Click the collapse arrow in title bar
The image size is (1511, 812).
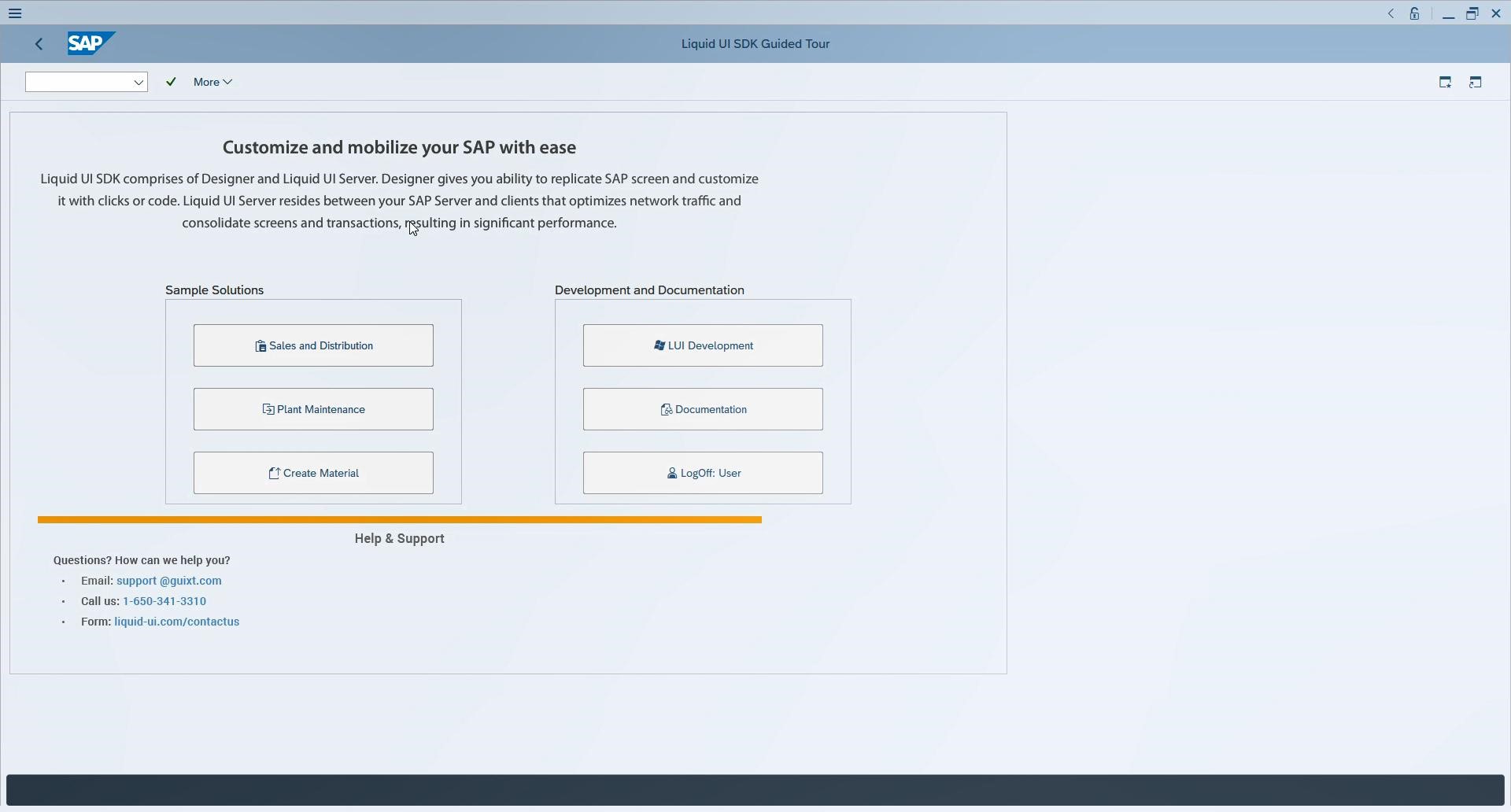pyautogui.click(x=1392, y=13)
